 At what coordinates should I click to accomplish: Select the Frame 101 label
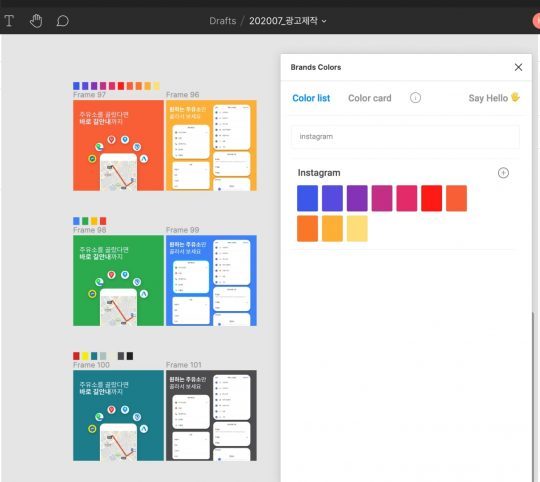(184, 365)
